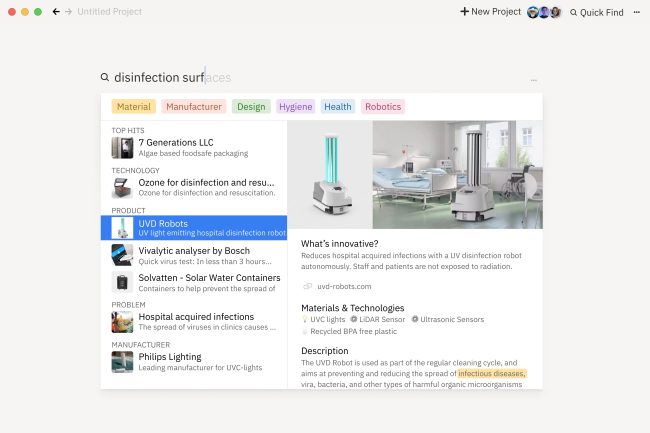Click the first collaborator avatar
Image resolution: width=650 pixels, height=433 pixels.
[533, 12]
